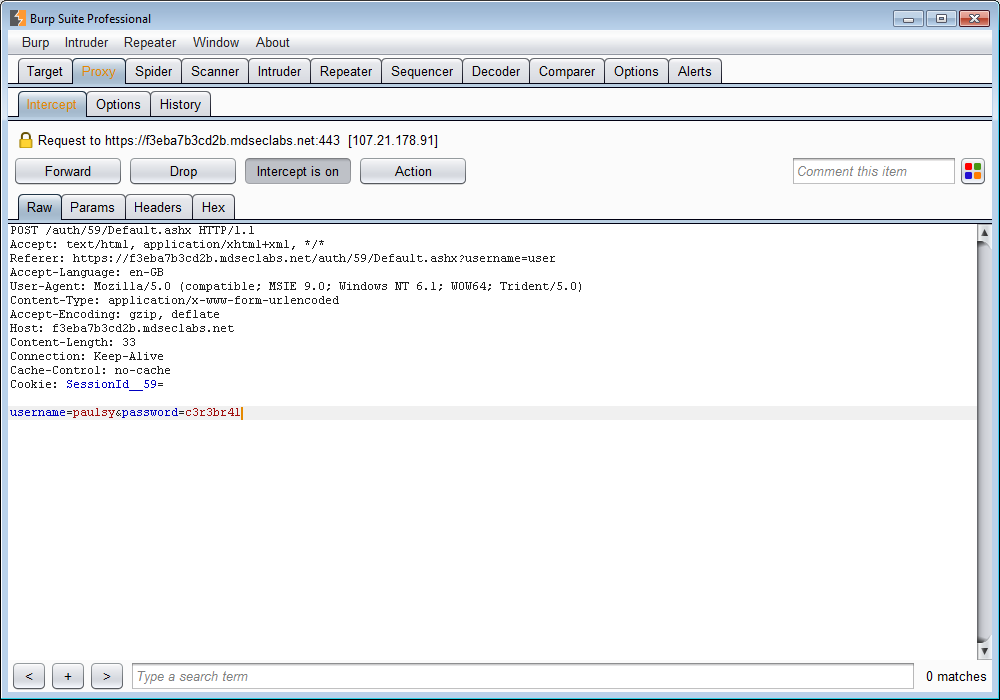Open the Burp menu
Image resolution: width=1000 pixels, height=700 pixels.
35,42
